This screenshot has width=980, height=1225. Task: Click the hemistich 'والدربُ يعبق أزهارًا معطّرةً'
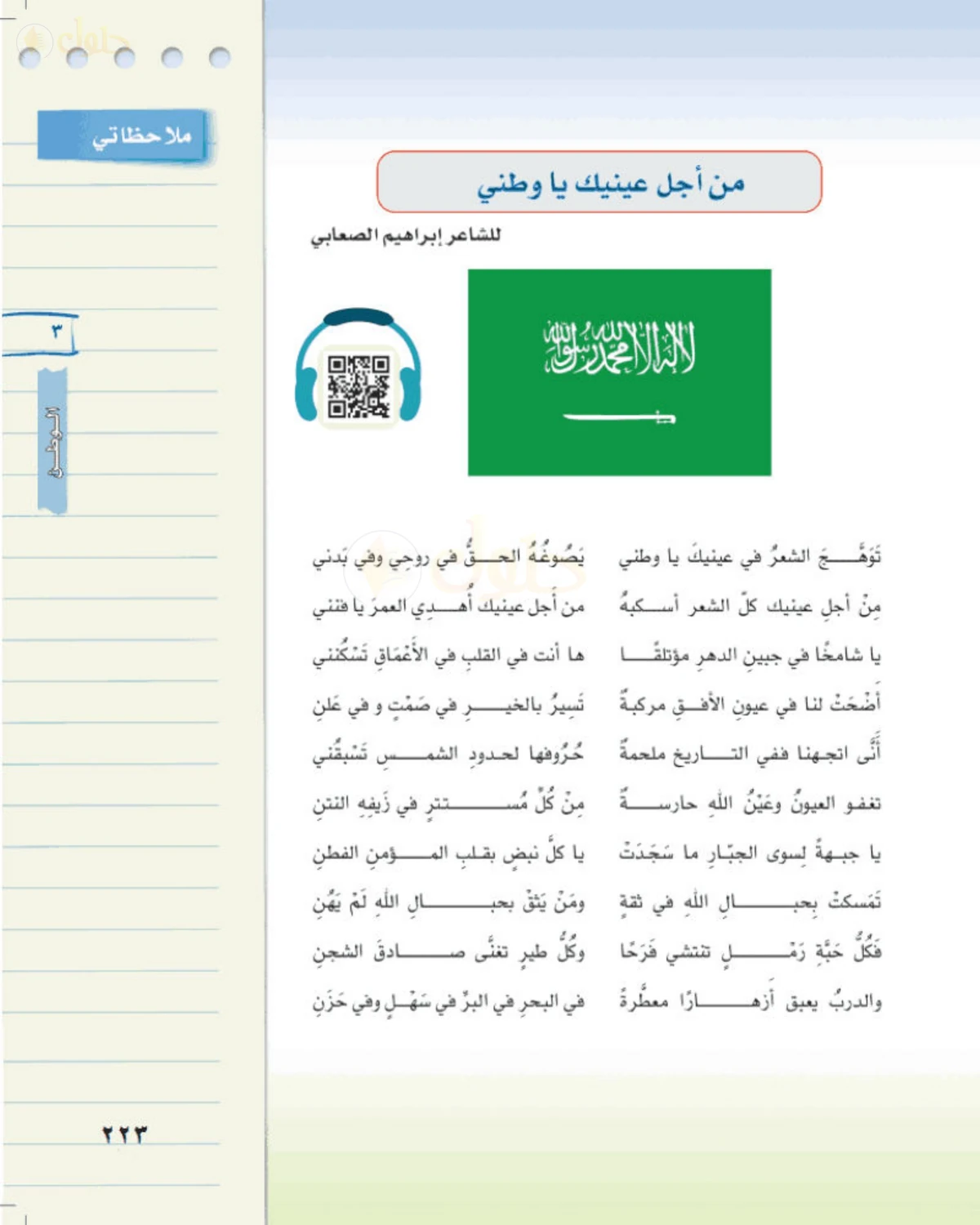click(750, 1001)
